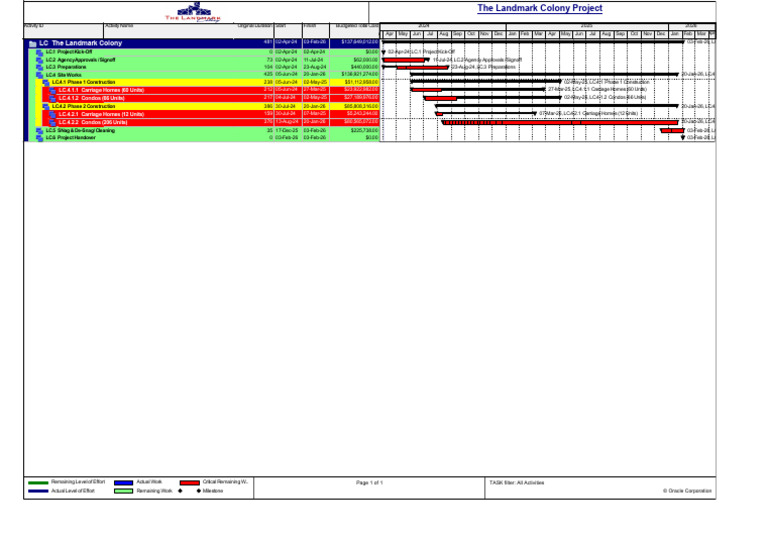Screen dimensions: 768x543
Task: Click the 2024 year header in timescale
Action: [443, 26]
